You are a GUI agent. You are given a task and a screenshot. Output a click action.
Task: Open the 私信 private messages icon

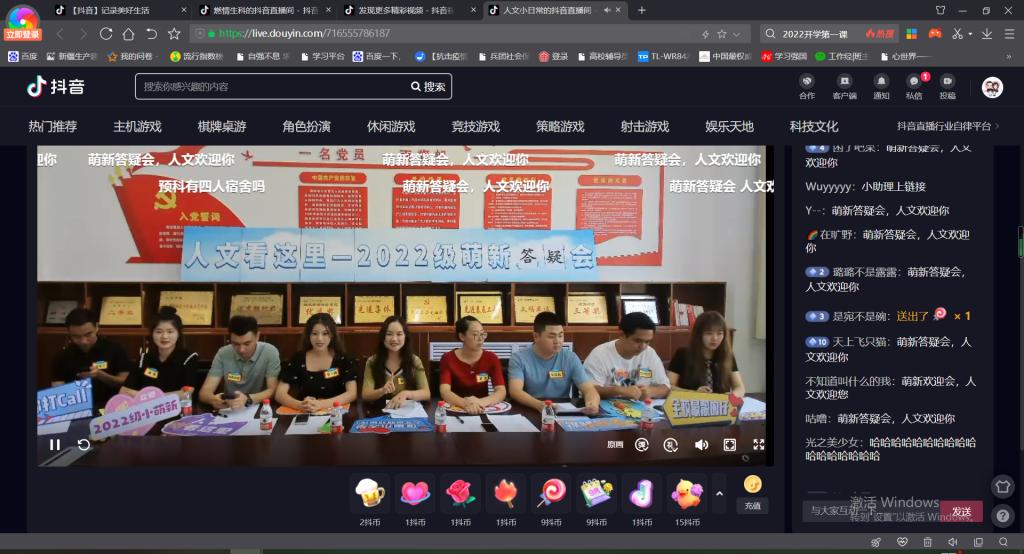pyautogui.click(x=913, y=84)
